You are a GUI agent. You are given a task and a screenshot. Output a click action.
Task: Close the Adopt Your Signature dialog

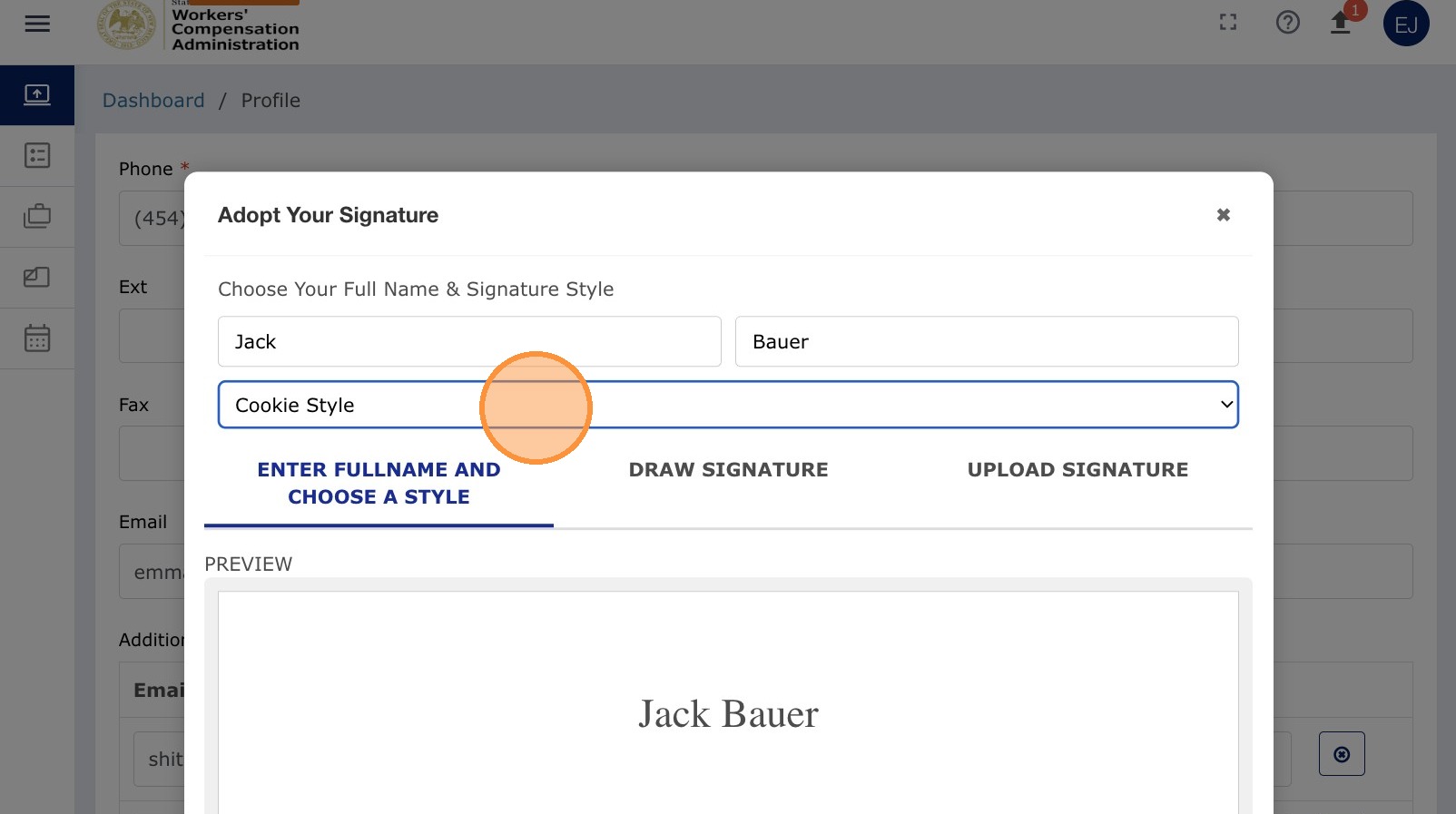pos(1224,215)
